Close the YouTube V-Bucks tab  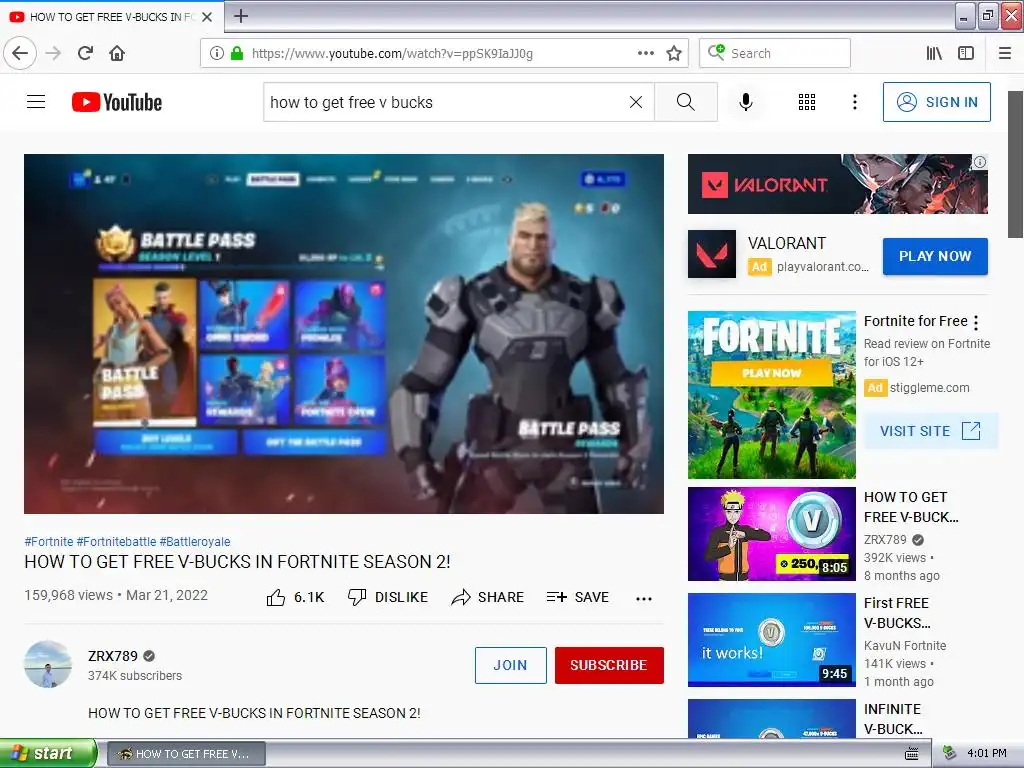(207, 17)
